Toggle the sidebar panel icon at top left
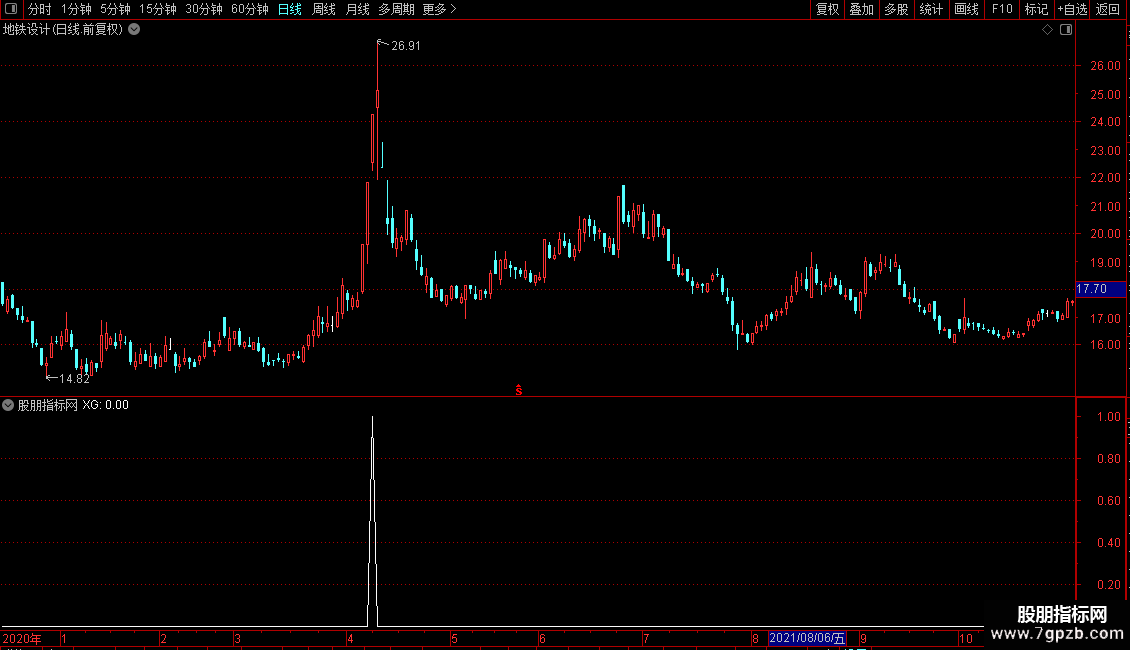1130x650 pixels. (11, 9)
